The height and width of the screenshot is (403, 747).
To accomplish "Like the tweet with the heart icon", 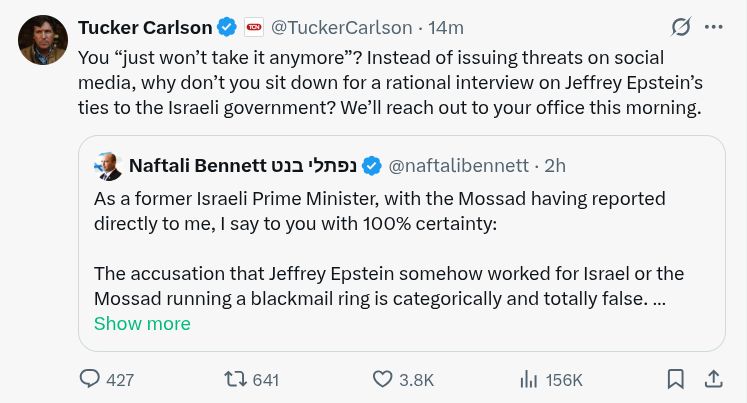I will 382,379.
